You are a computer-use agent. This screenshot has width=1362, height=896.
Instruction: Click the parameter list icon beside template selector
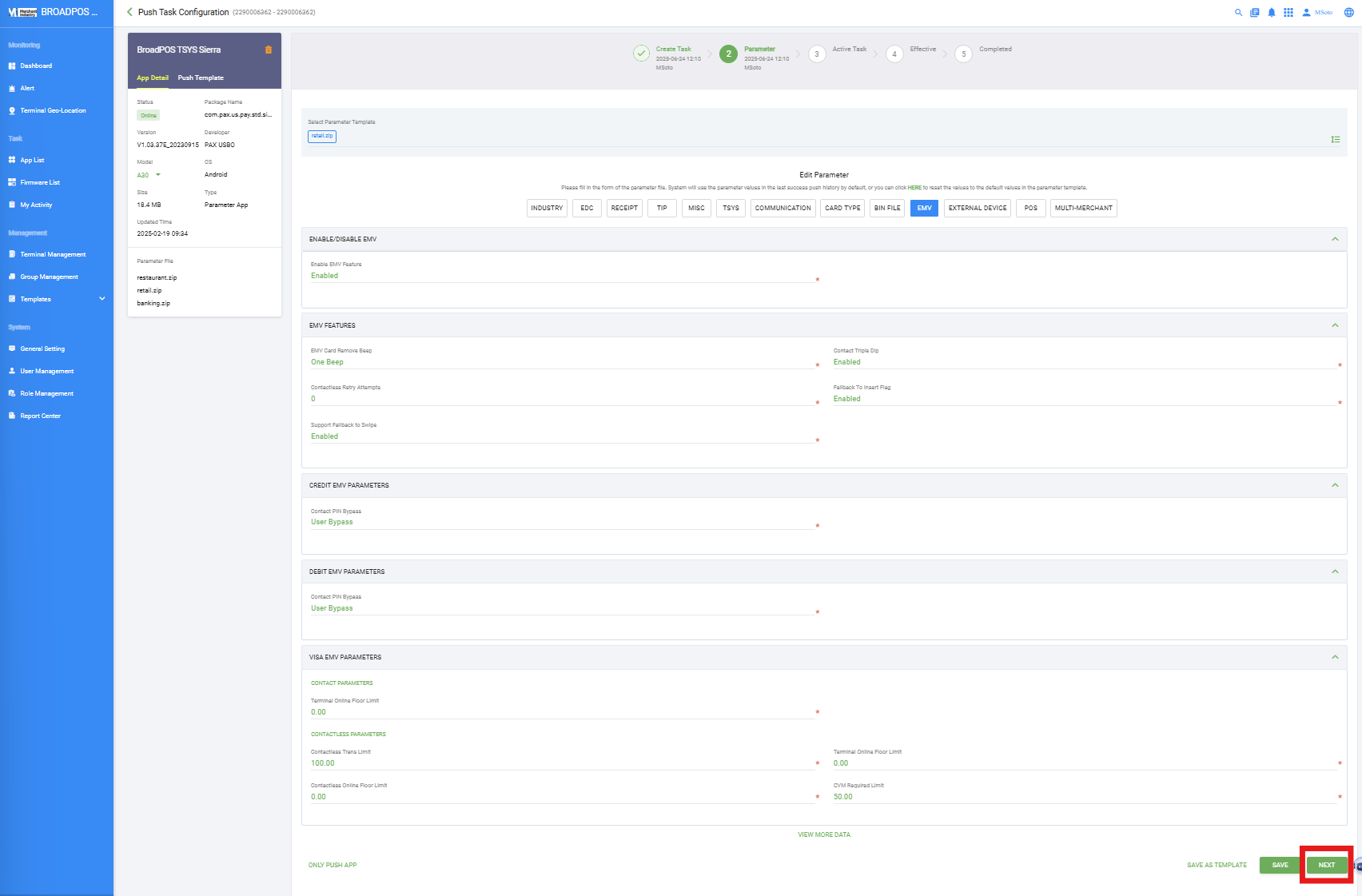1335,139
